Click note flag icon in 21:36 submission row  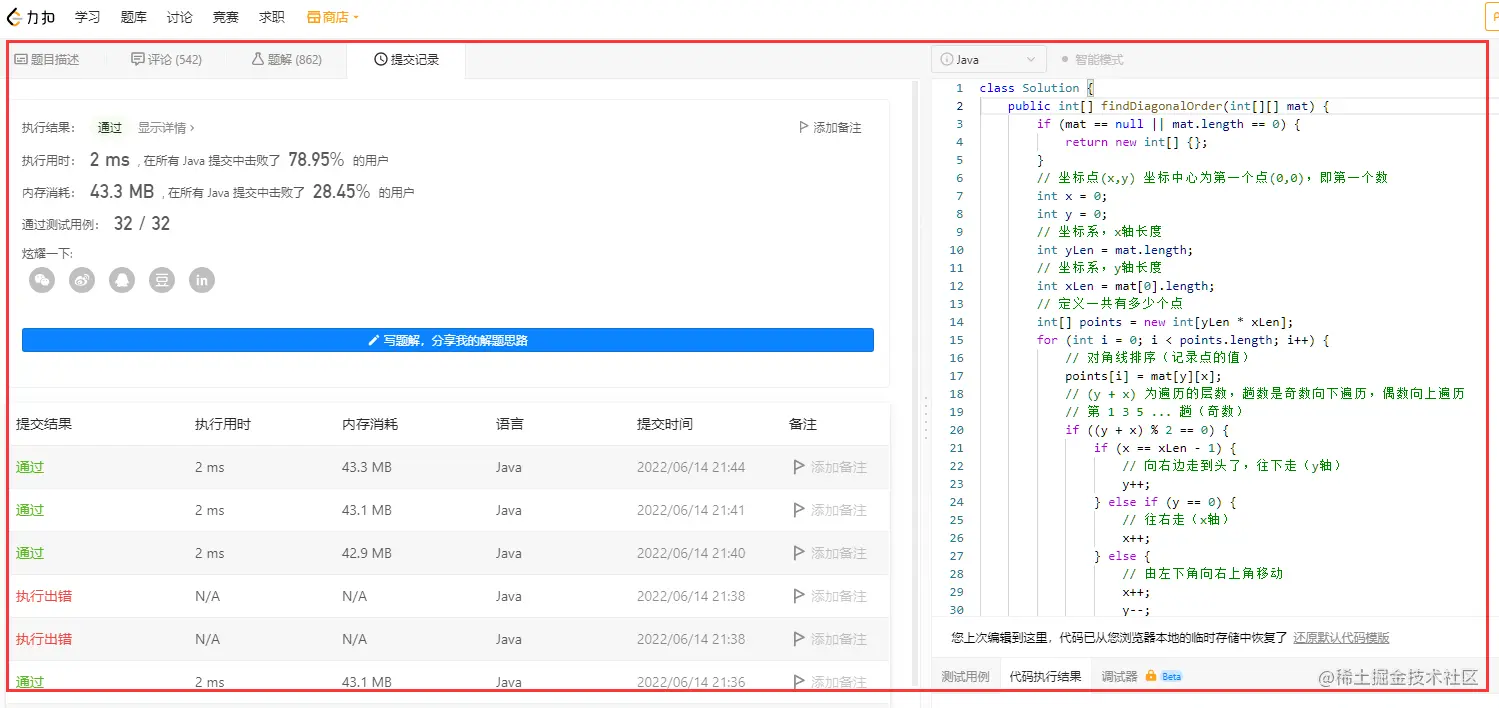click(798, 682)
